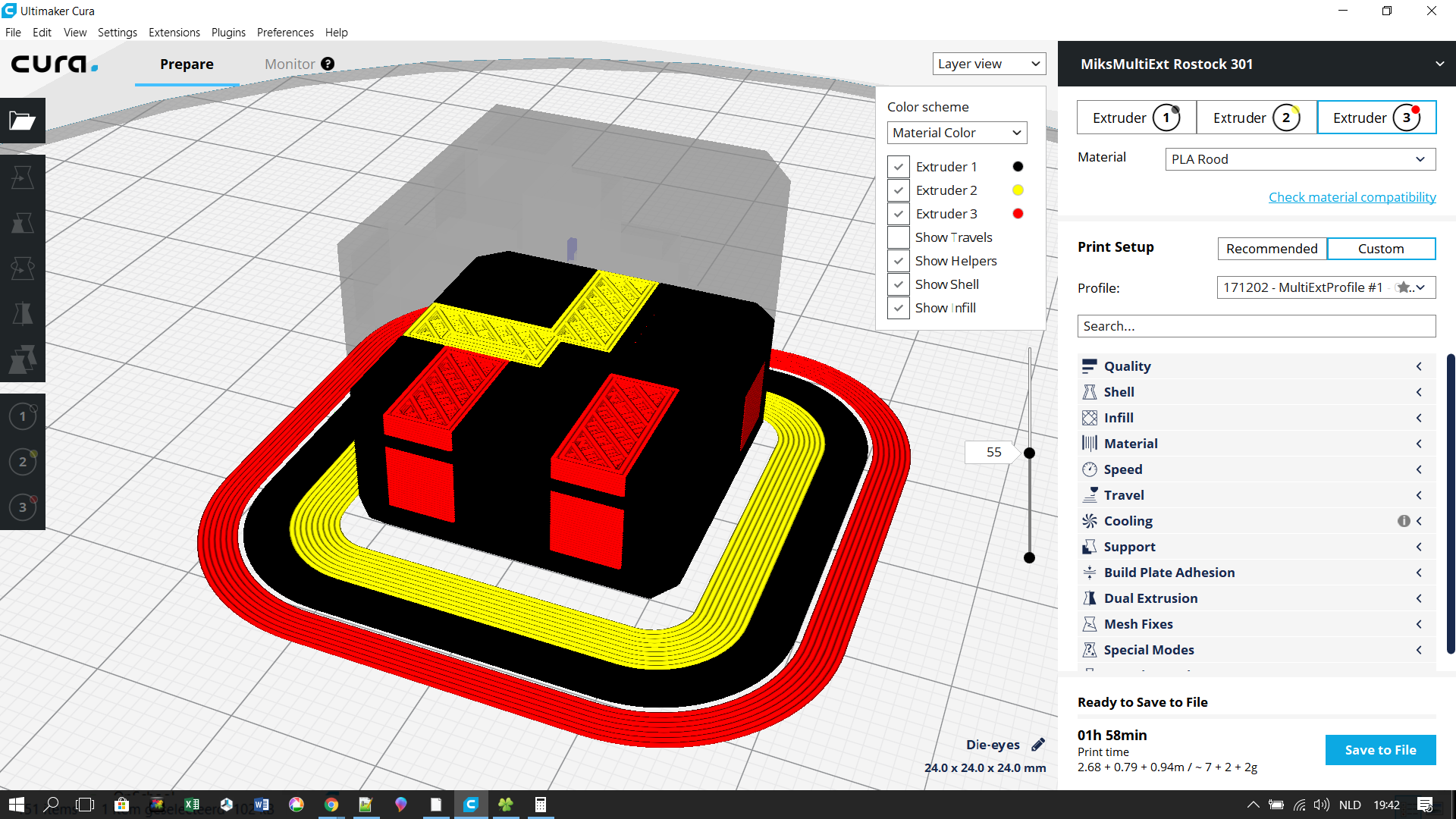Click the Travel category icon
The image size is (1456, 819).
click(1090, 495)
